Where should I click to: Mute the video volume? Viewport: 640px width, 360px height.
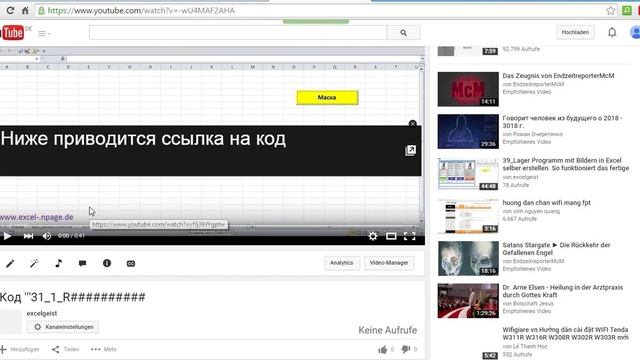tap(47, 236)
